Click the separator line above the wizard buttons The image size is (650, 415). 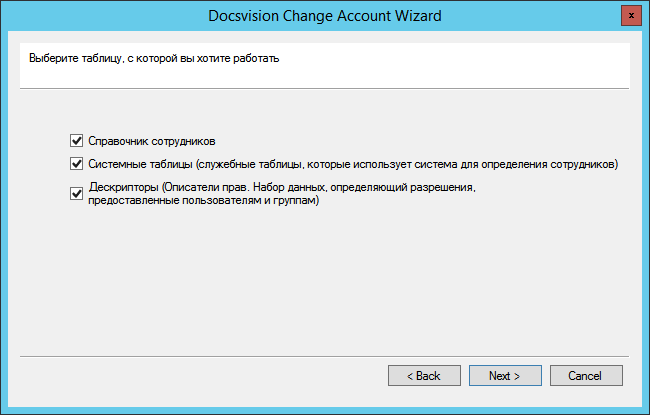(325, 355)
